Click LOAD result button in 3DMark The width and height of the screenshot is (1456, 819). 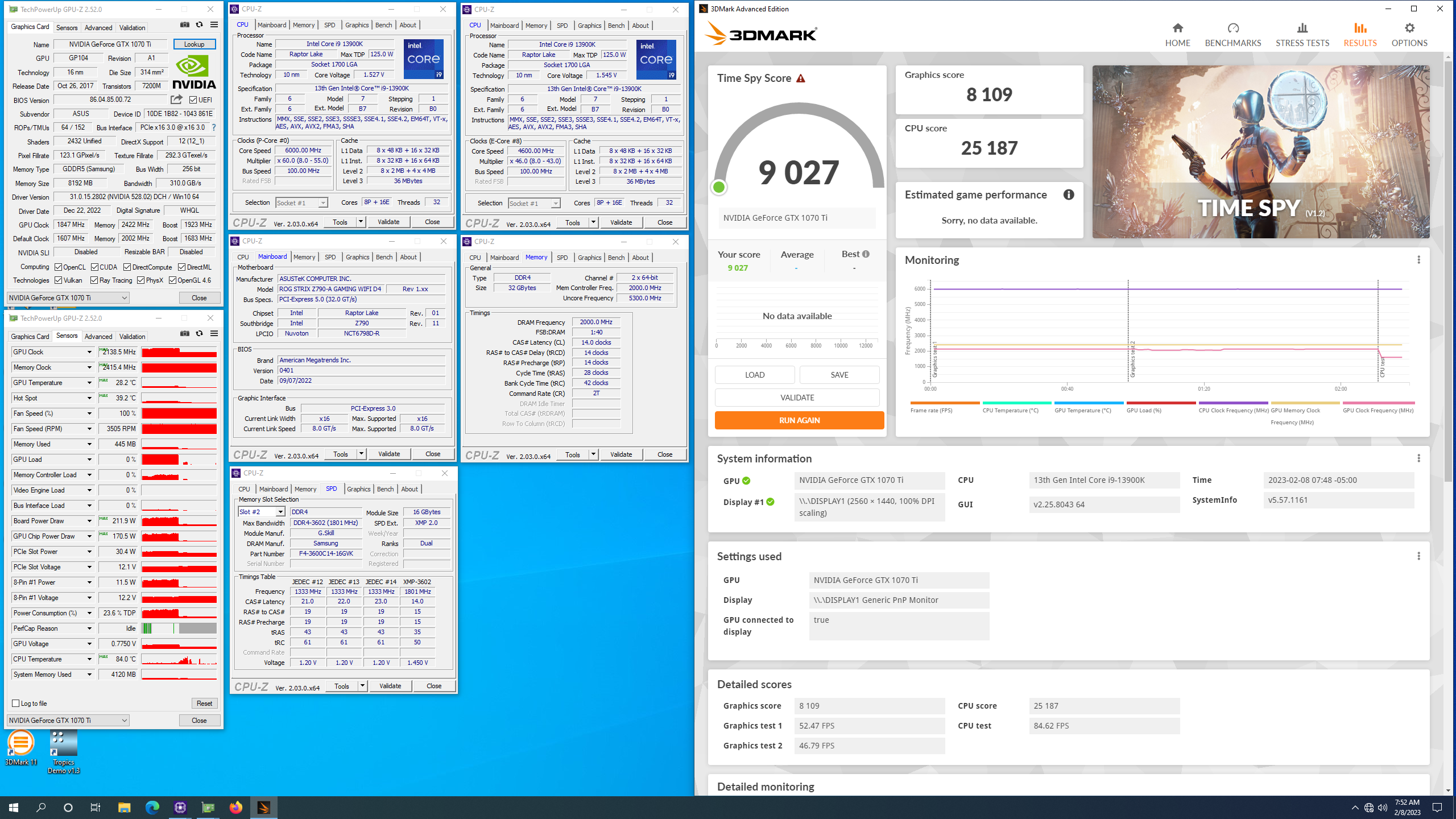[x=755, y=375]
